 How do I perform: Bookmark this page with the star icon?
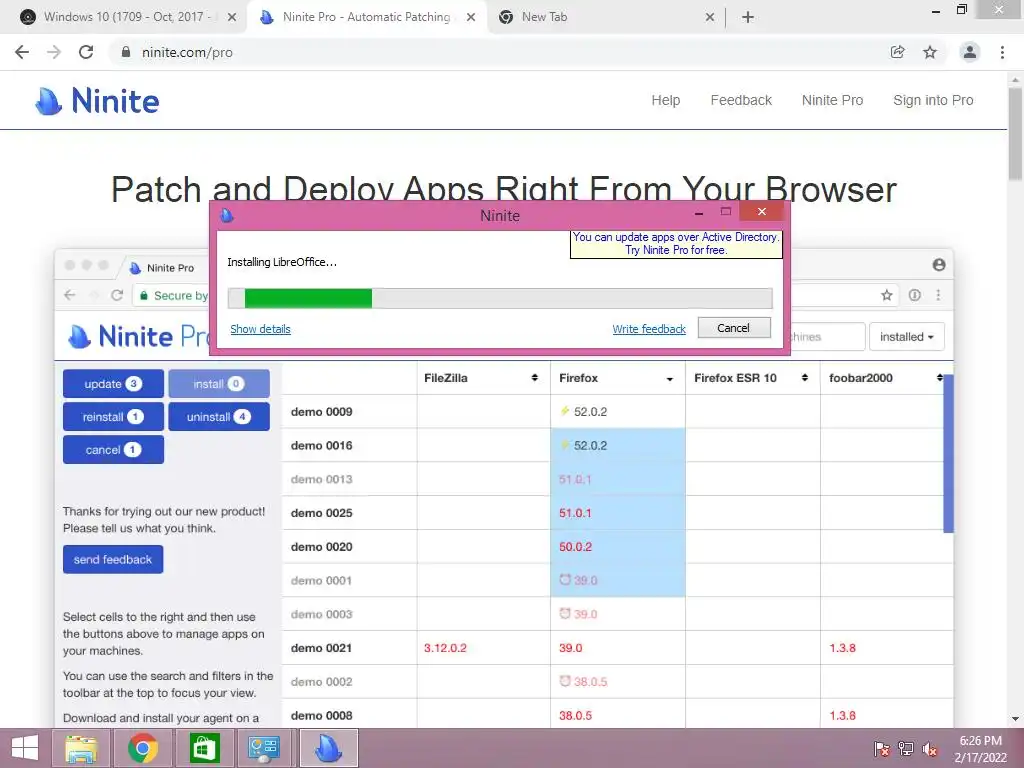click(x=930, y=52)
